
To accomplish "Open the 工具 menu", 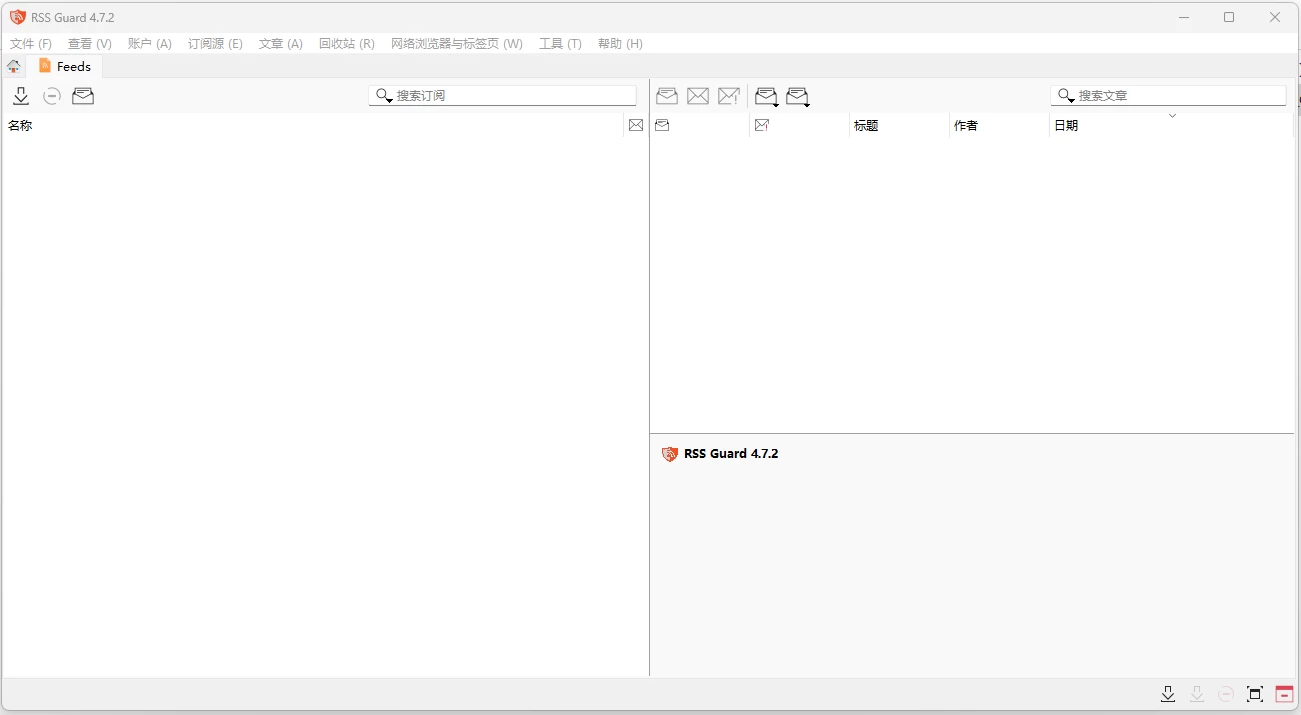I will 560,44.
